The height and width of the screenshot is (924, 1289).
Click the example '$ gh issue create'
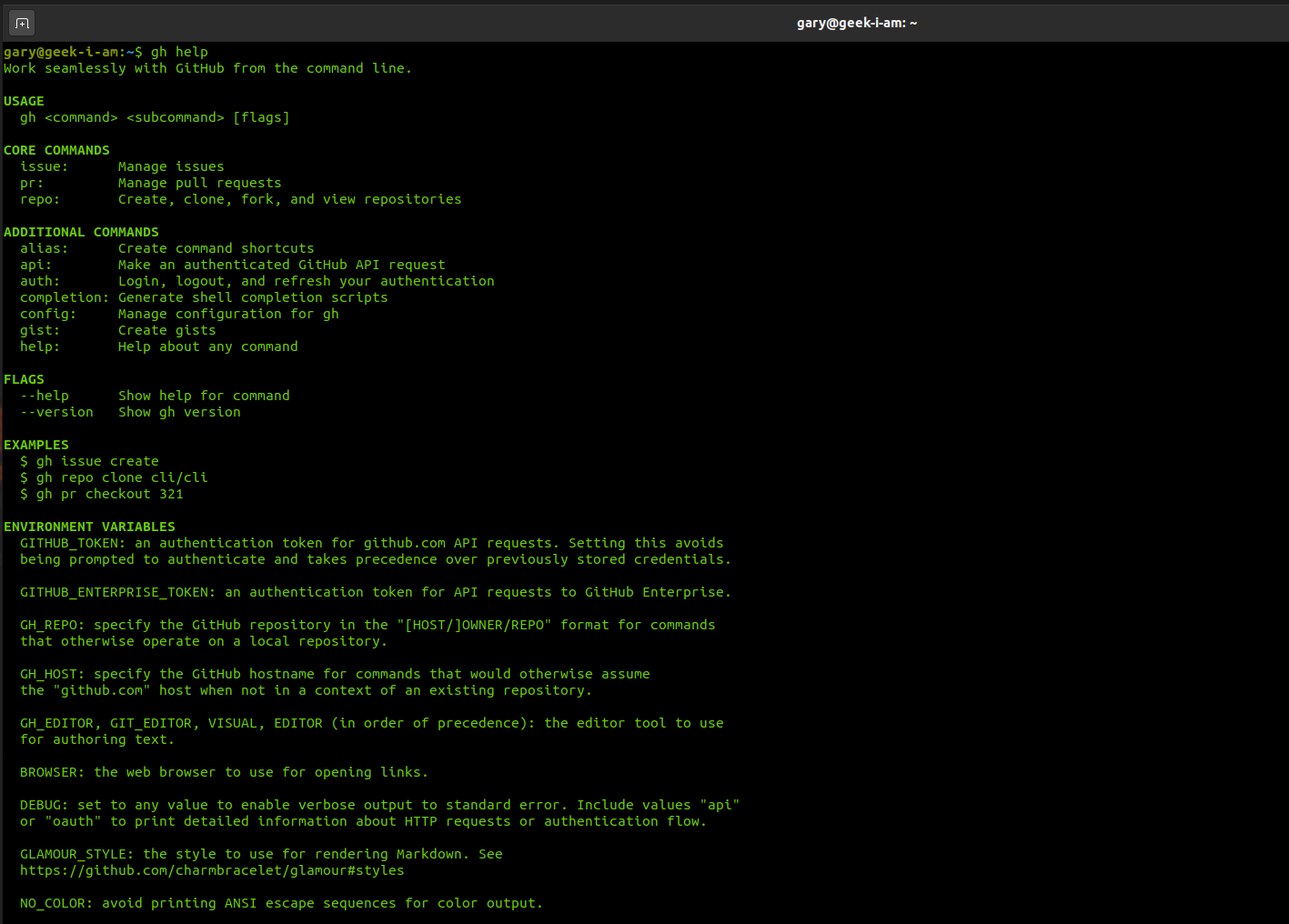click(x=89, y=461)
